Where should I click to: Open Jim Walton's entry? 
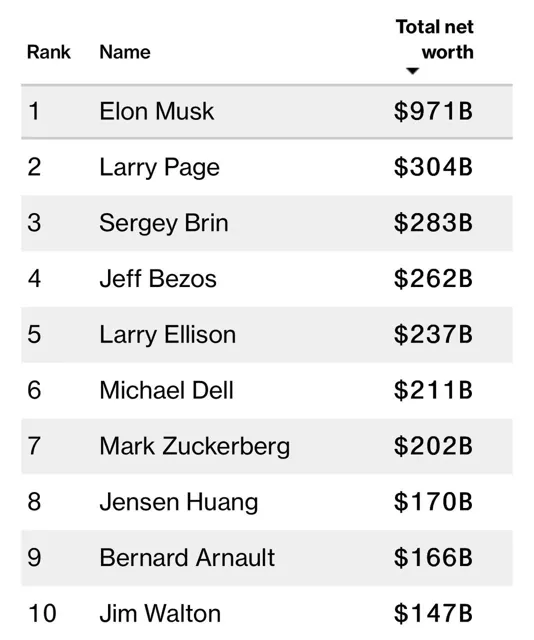(160, 614)
